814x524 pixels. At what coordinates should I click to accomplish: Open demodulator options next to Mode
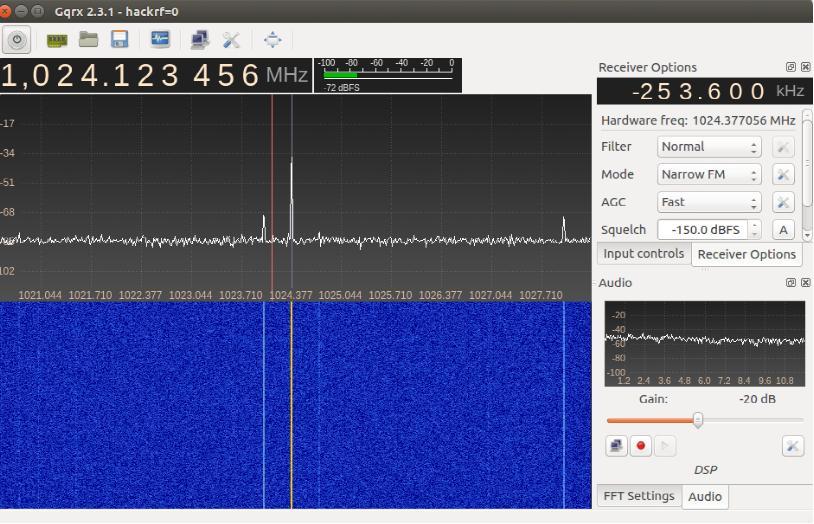coord(783,175)
